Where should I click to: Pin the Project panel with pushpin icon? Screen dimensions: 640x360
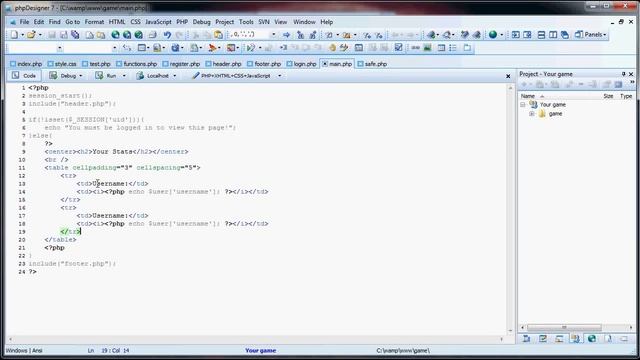click(623, 74)
